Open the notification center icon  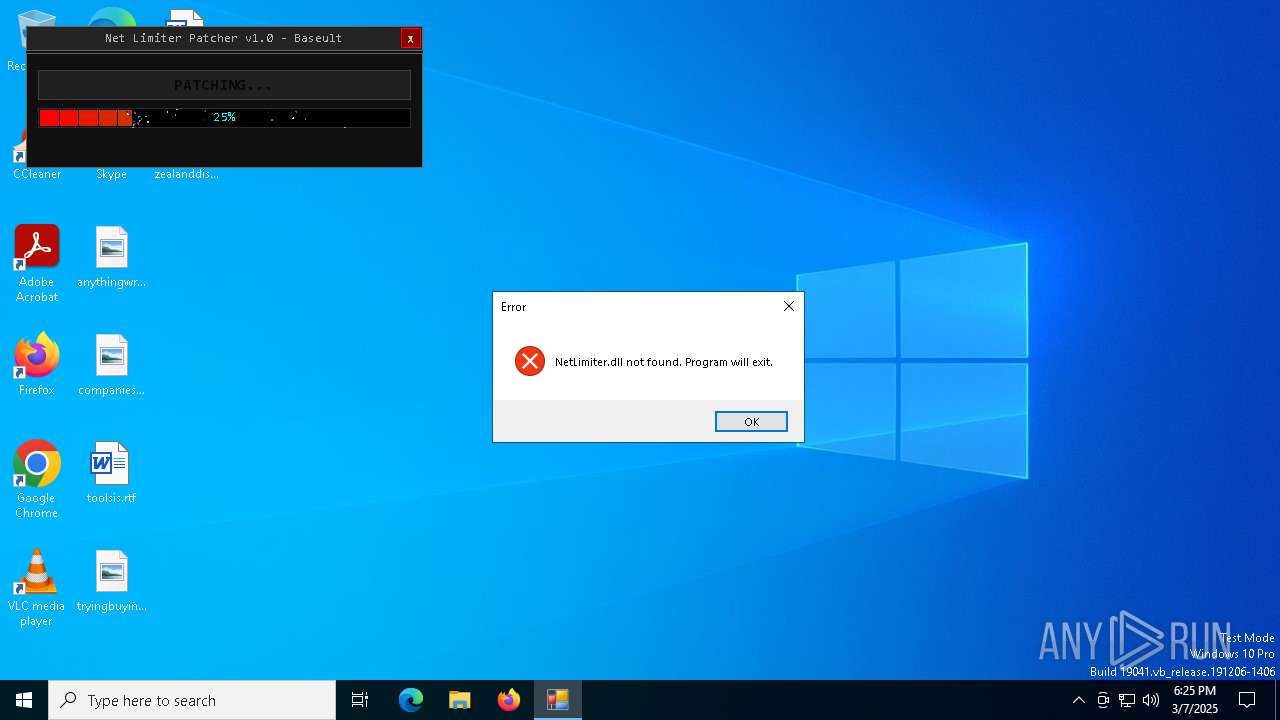pyautogui.click(x=1247, y=700)
